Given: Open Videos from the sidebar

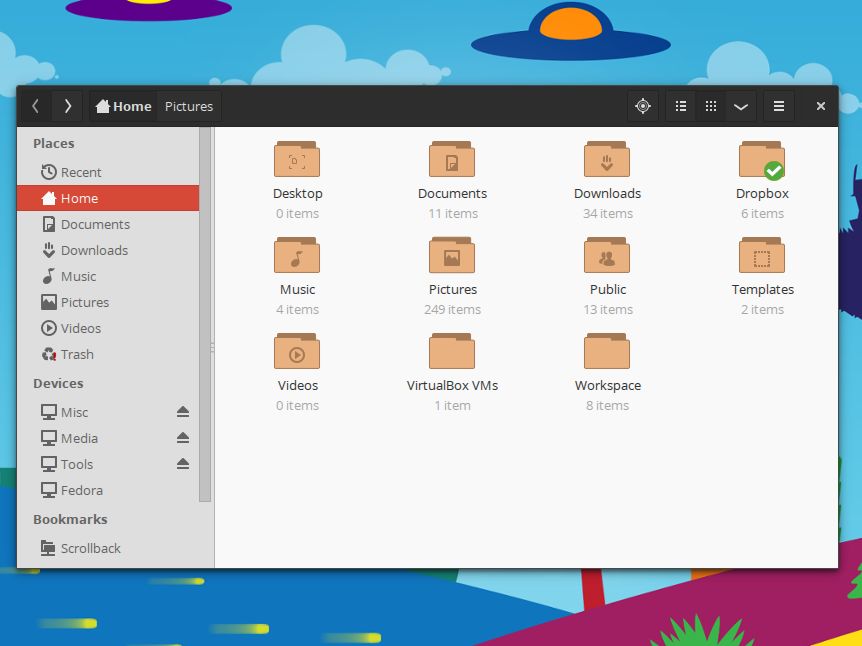Looking at the screenshot, I should coord(108,328).
